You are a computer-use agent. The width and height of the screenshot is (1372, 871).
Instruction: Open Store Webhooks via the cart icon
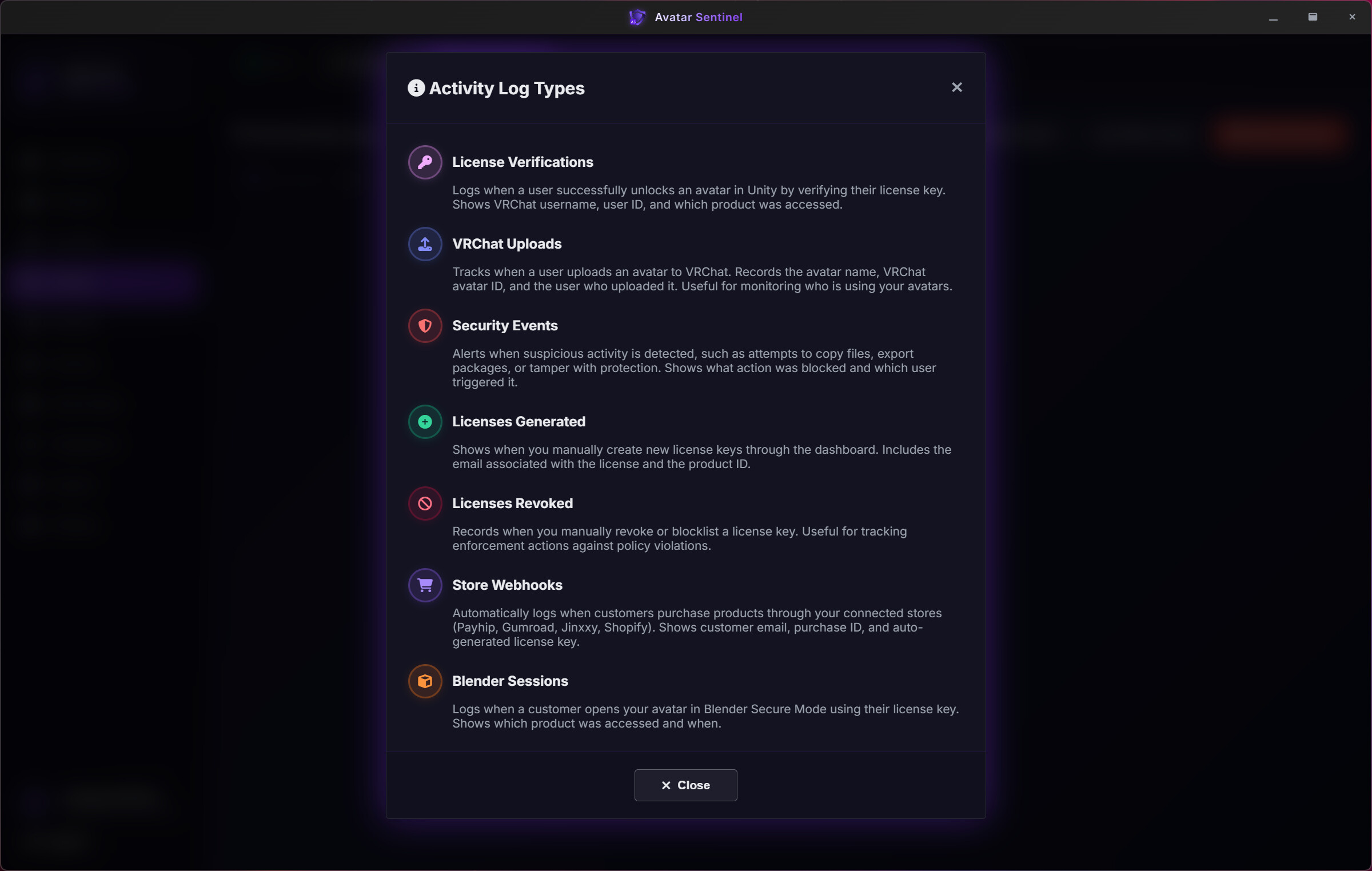point(425,585)
